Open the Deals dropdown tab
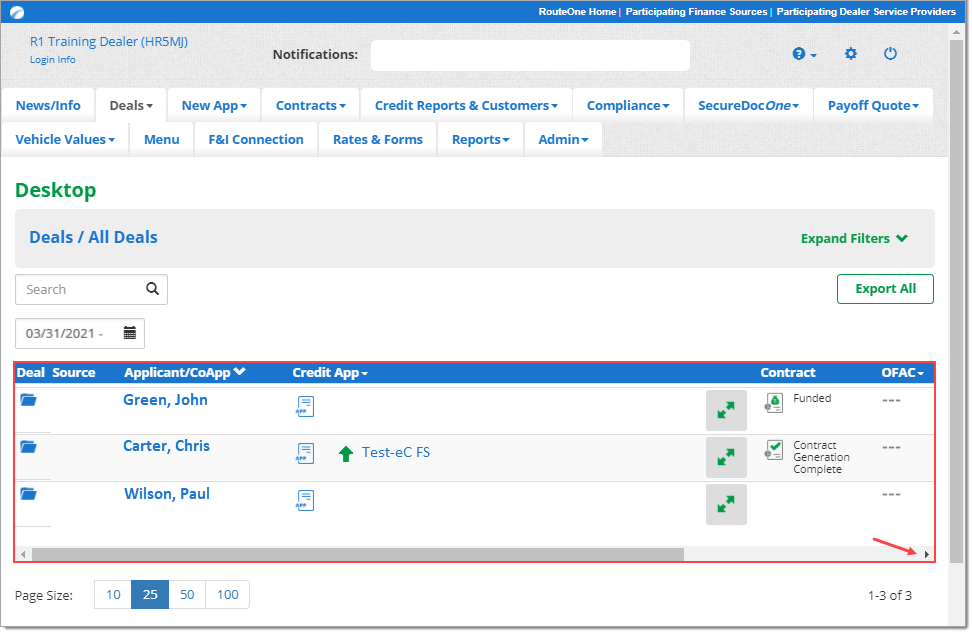The image size is (972, 634). [131, 105]
